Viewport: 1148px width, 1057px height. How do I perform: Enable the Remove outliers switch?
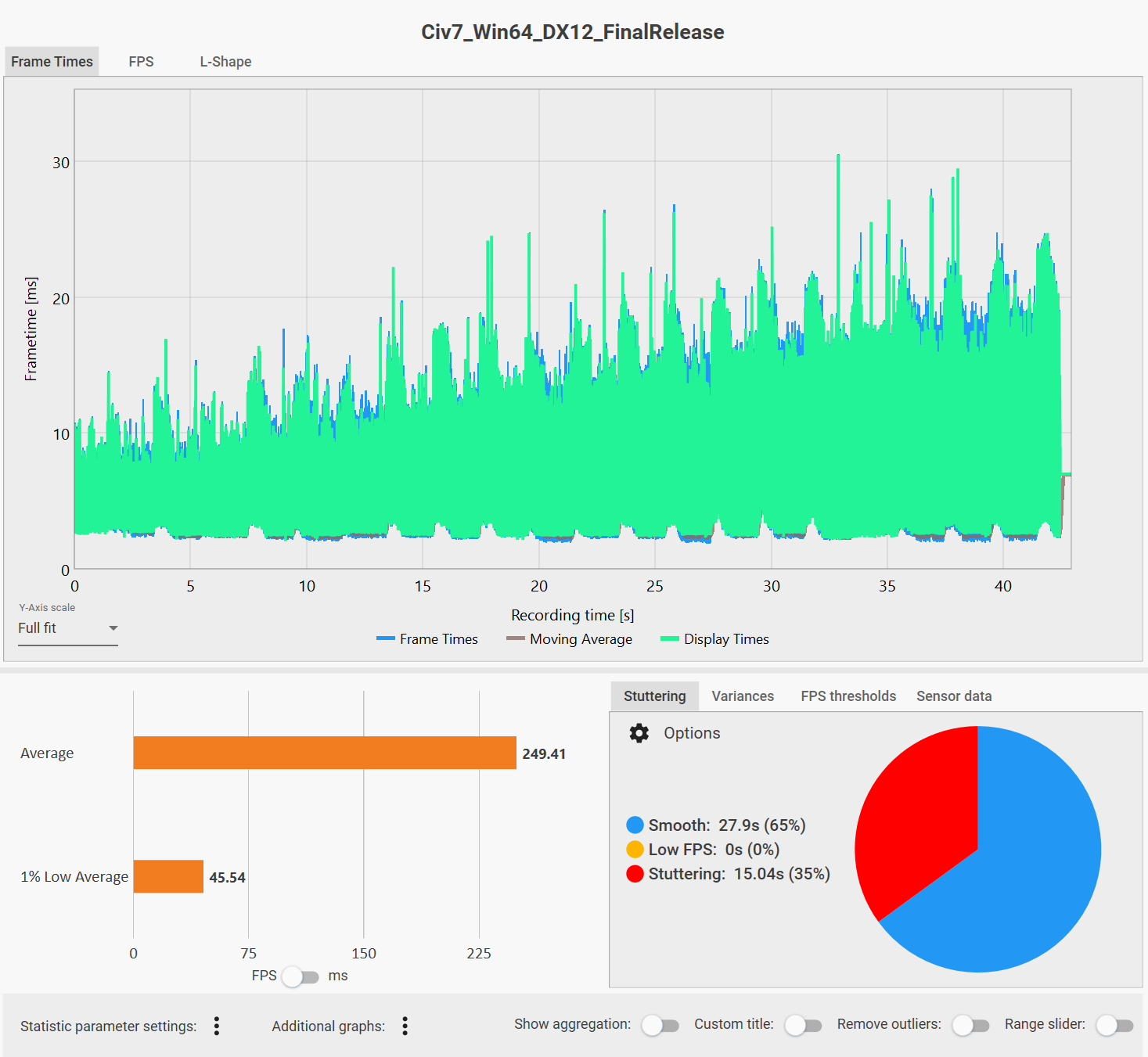point(970,1025)
